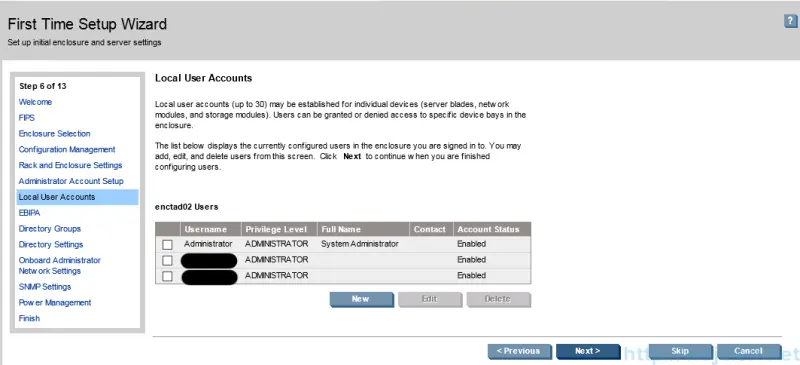Go to Configuration Management step
The width and height of the screenshot is (800, 365).
[67, 150]
